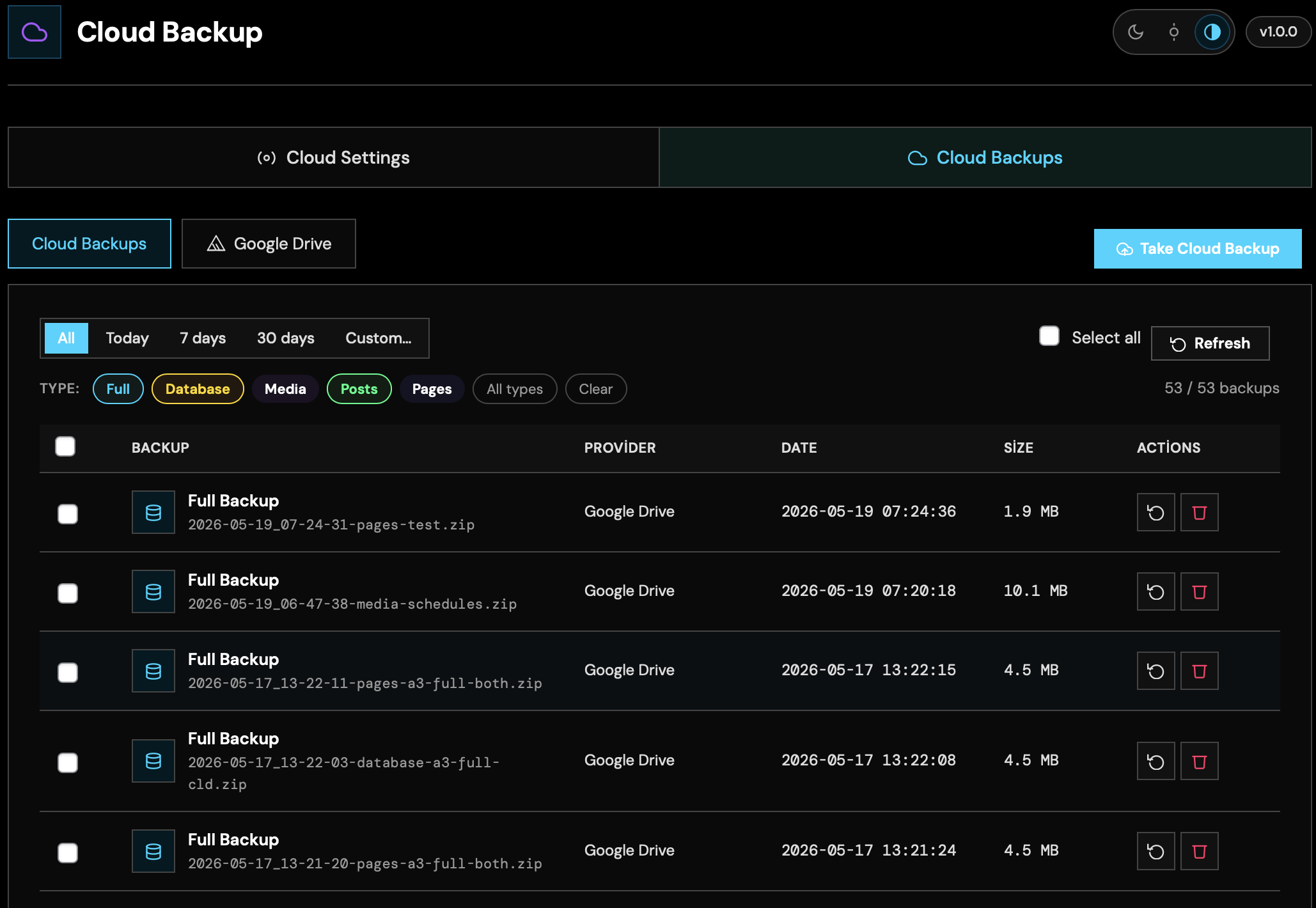Viewport: 1316px width, 908px height.
Task: Delete the 13-22-11 pages-a3-full-both backup
Action: tap(1200, 671)
